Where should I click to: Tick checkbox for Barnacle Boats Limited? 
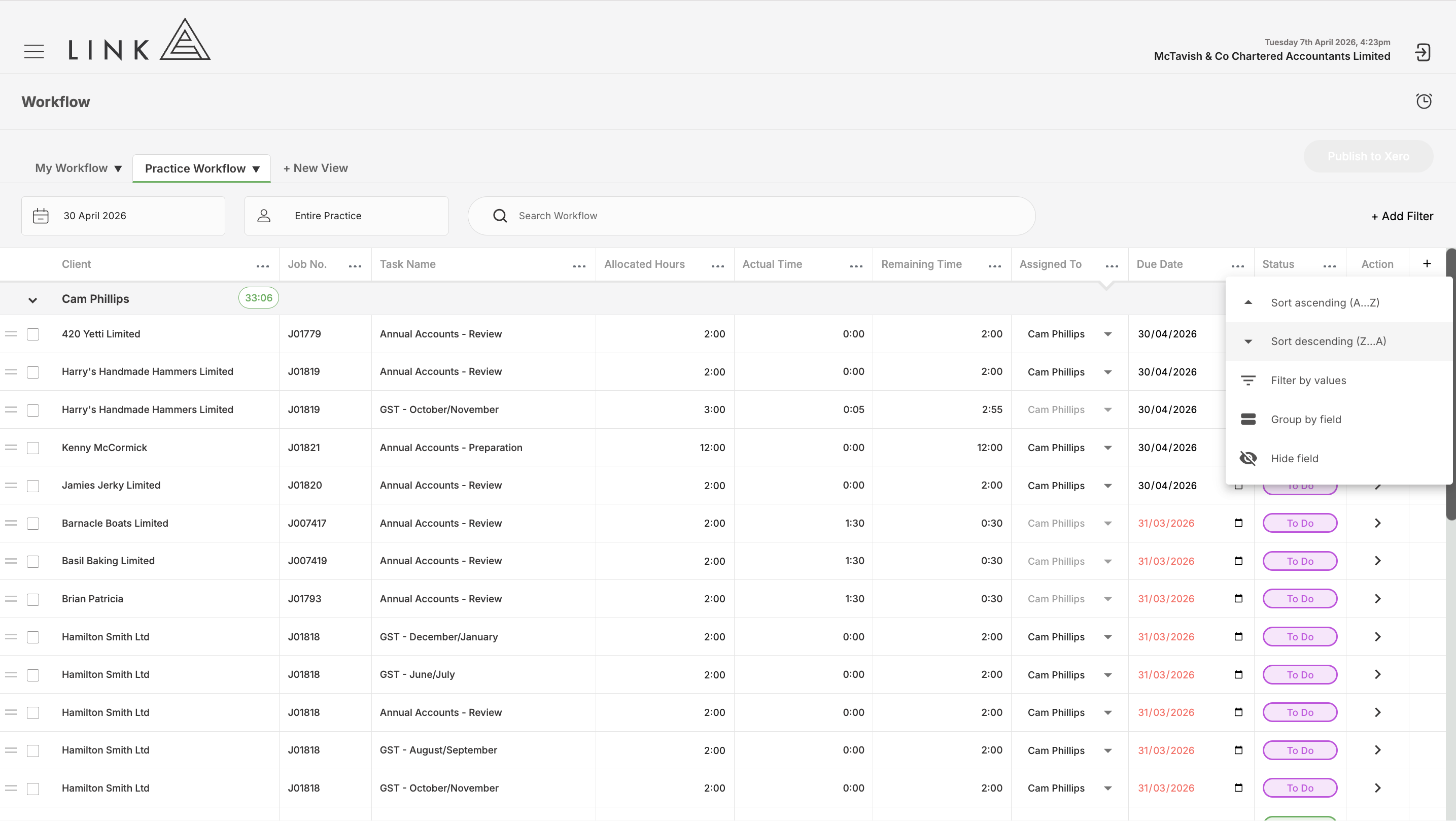(x=33, y=524)
